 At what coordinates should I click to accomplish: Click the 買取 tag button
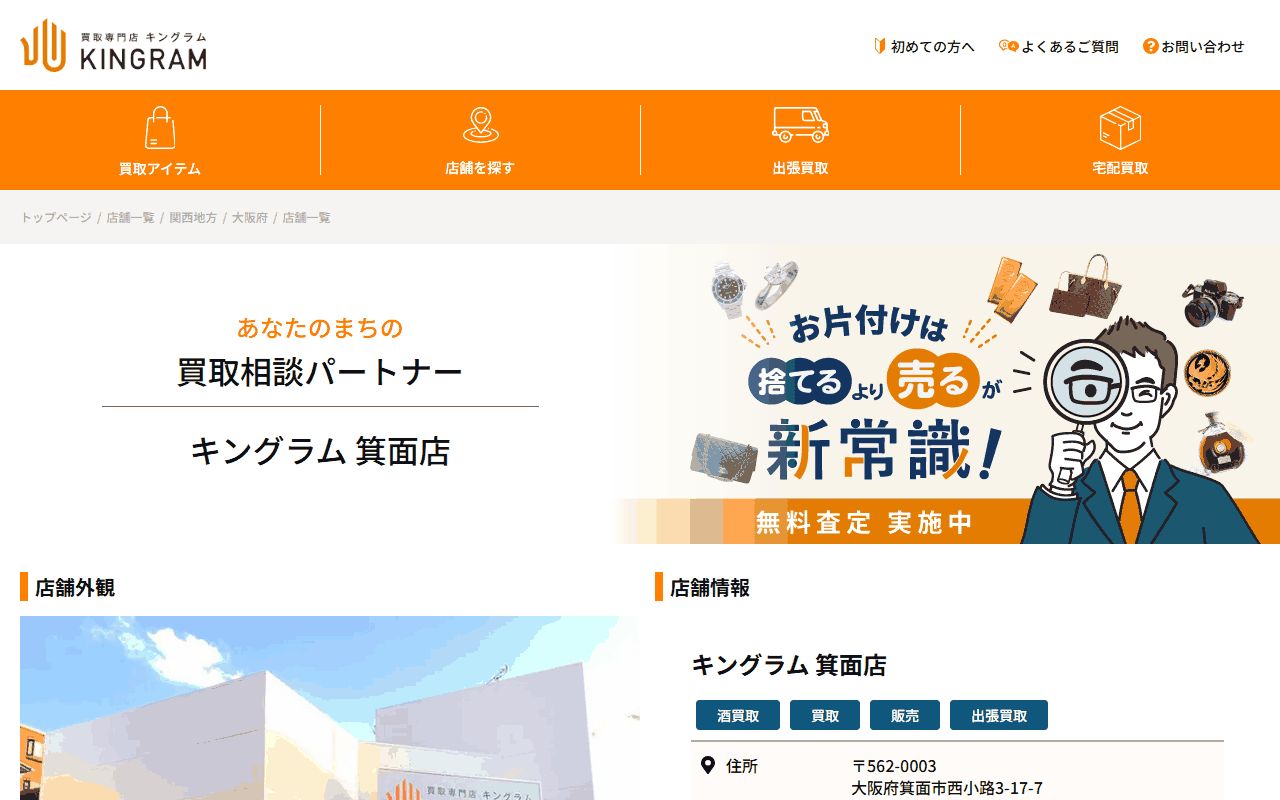point(825,715)
